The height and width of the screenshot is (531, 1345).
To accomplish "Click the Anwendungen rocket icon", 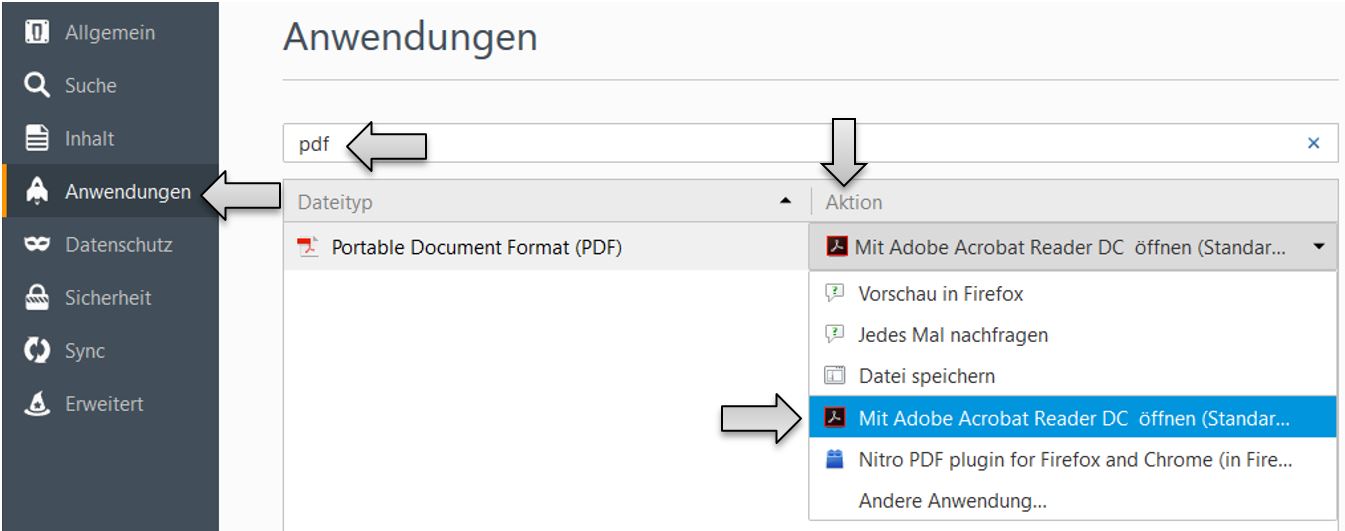I will [x=37, y=191].
